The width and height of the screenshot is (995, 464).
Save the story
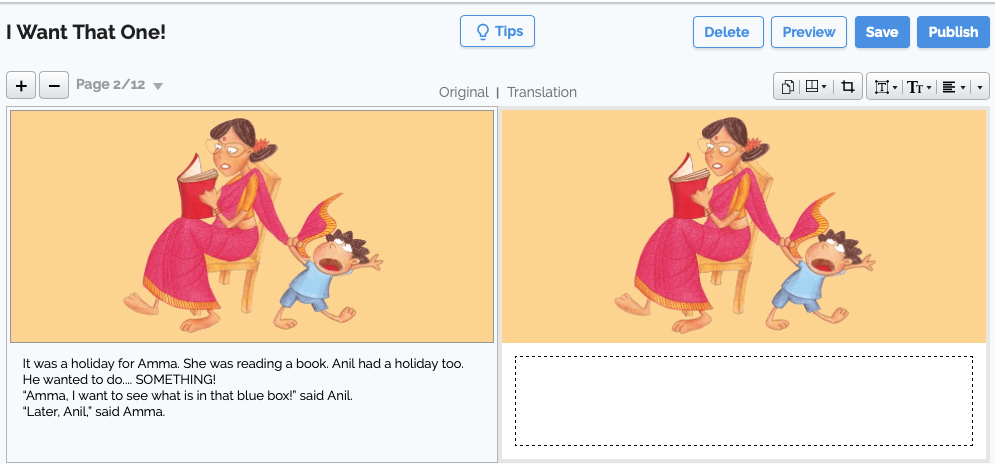[x=882, y=32]
